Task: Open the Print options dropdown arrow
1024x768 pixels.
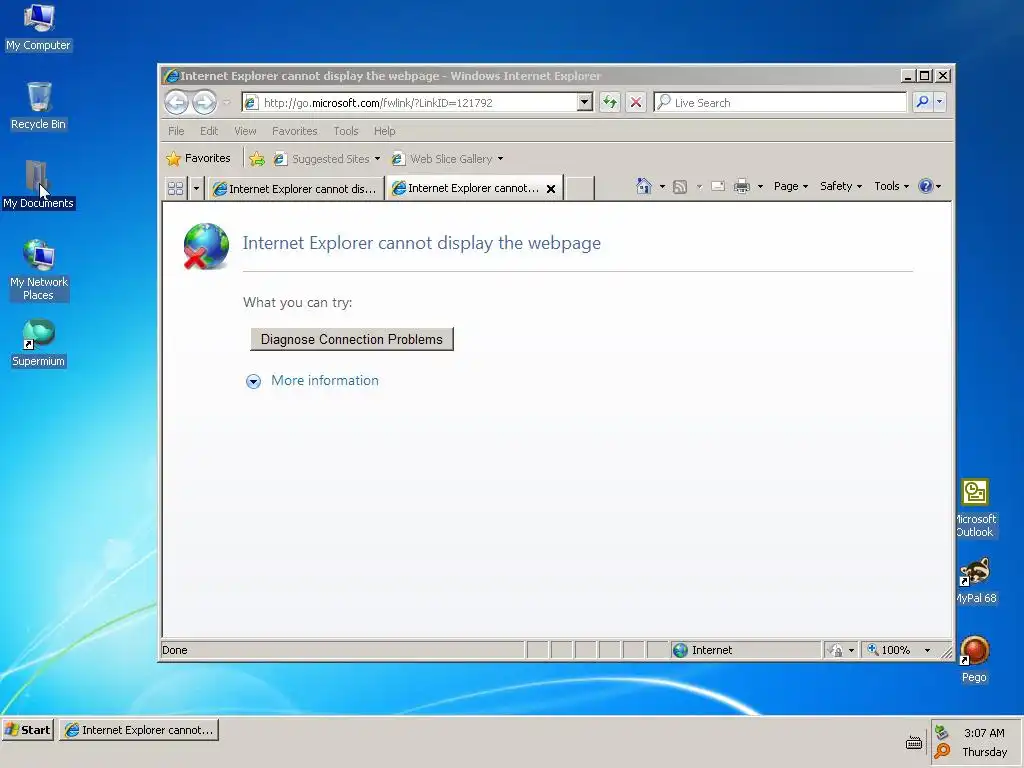Action: pos(760,187)
